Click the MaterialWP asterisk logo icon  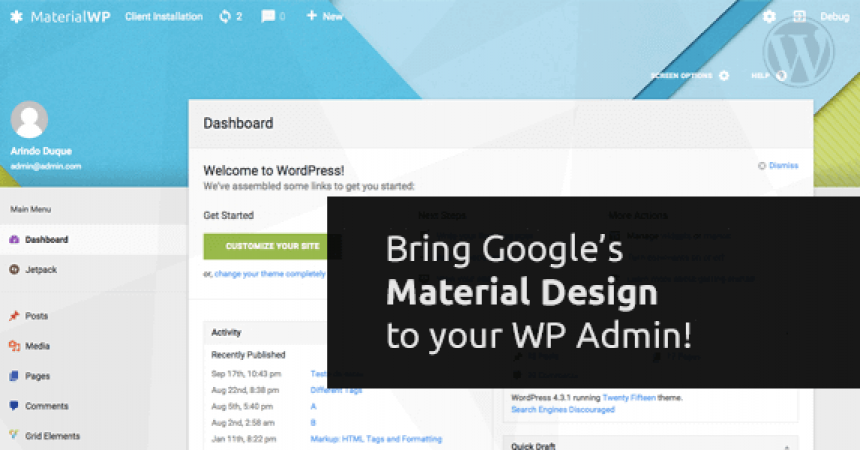pos(16,16)
